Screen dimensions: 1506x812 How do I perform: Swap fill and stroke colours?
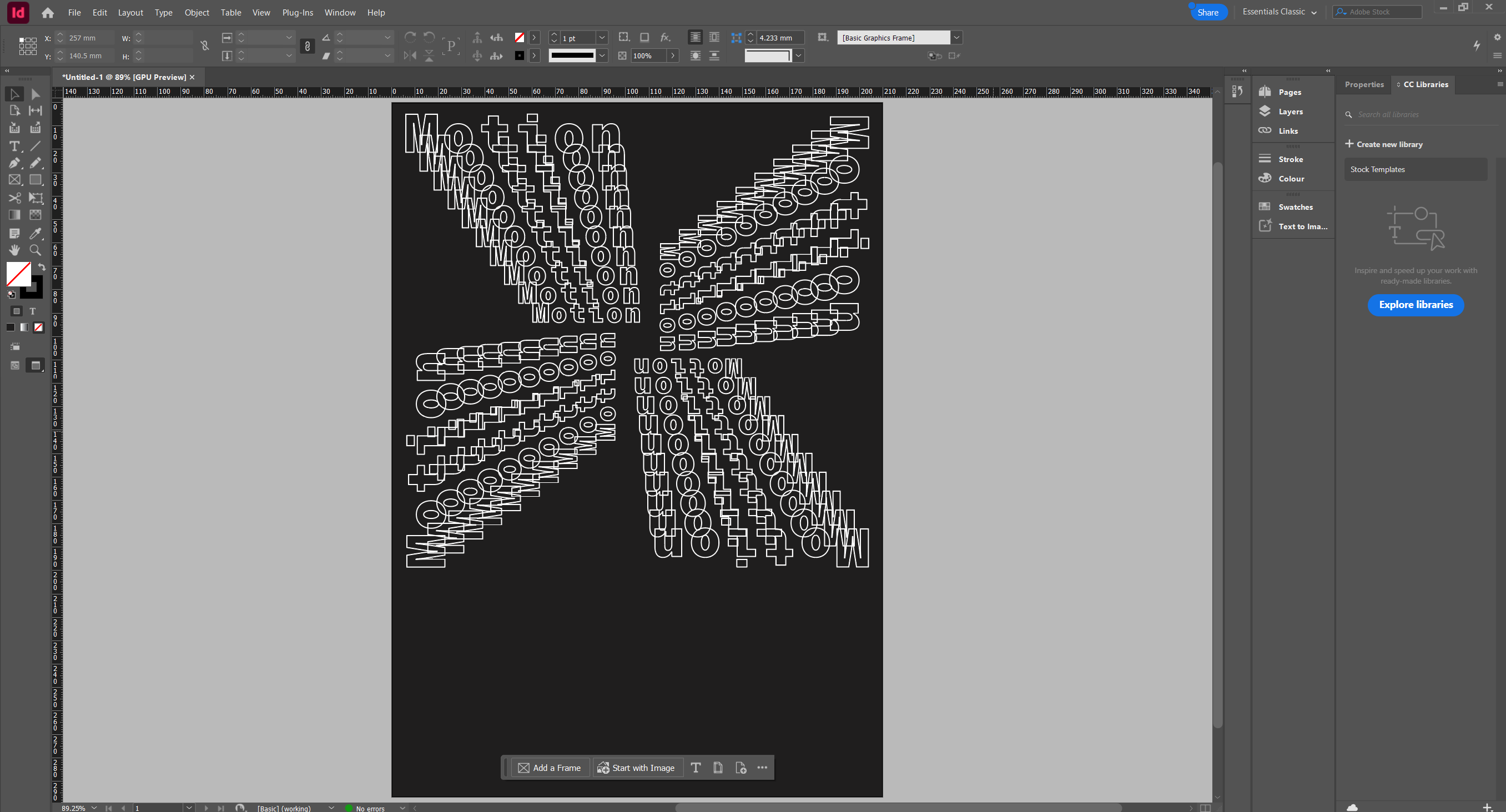(42, 266)
